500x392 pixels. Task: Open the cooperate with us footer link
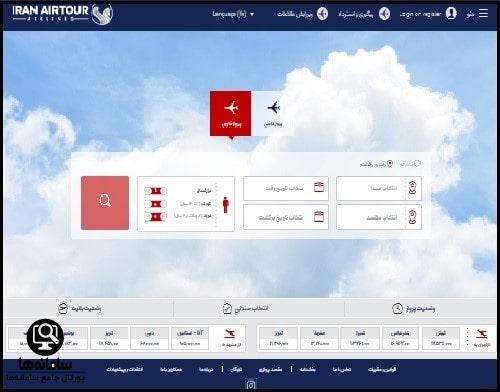[x=171, y=370]
